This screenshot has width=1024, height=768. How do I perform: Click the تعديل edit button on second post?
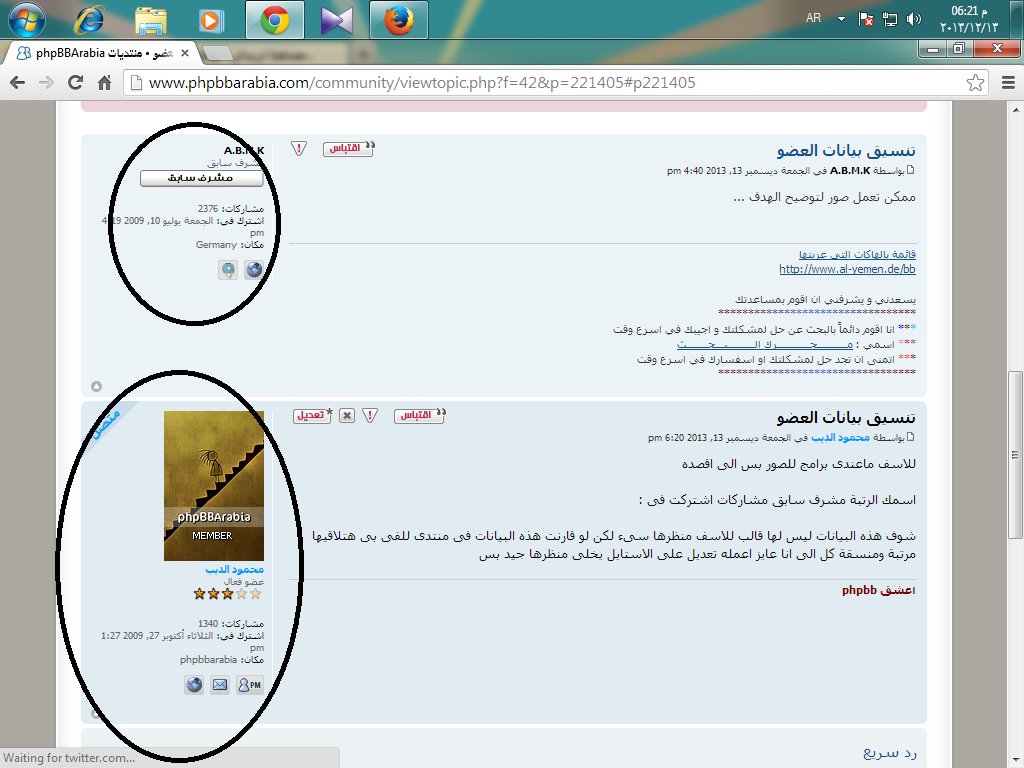312,415
